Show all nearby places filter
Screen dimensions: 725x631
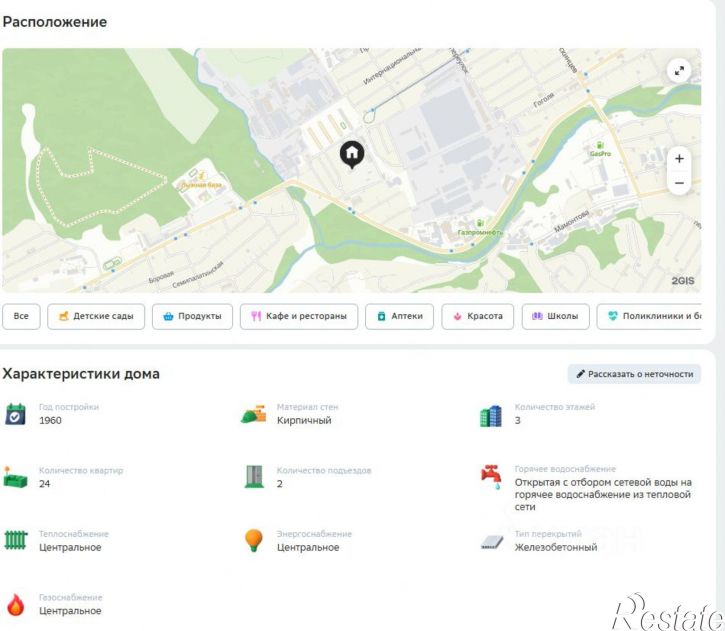(x=21, y=316)
